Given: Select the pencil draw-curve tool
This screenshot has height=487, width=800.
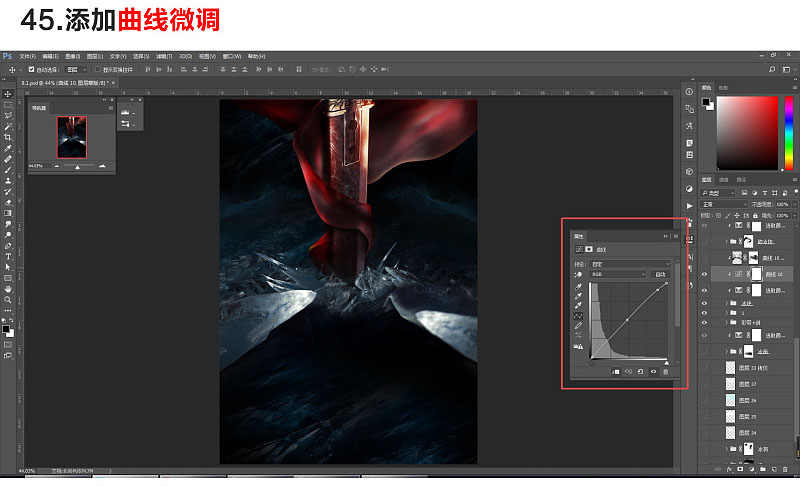Looking at the screenshot, I should click(578, 325).
